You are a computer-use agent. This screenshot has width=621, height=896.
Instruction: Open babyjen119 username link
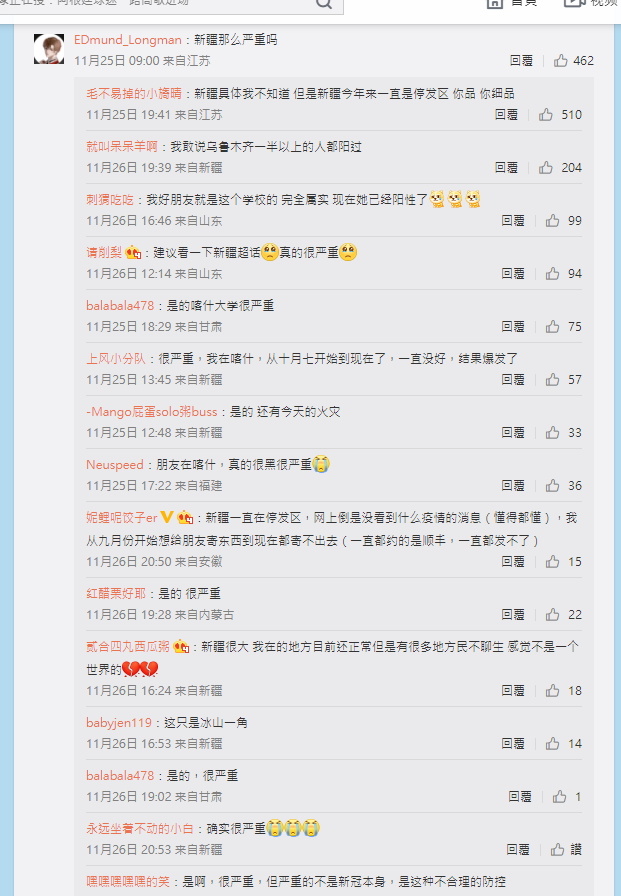pos(119,722)
